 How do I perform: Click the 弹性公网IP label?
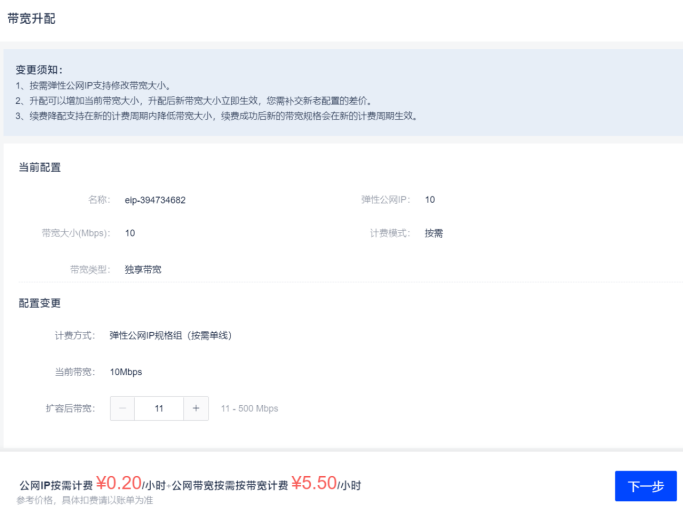pyautogui.click(x=385, y=199)
